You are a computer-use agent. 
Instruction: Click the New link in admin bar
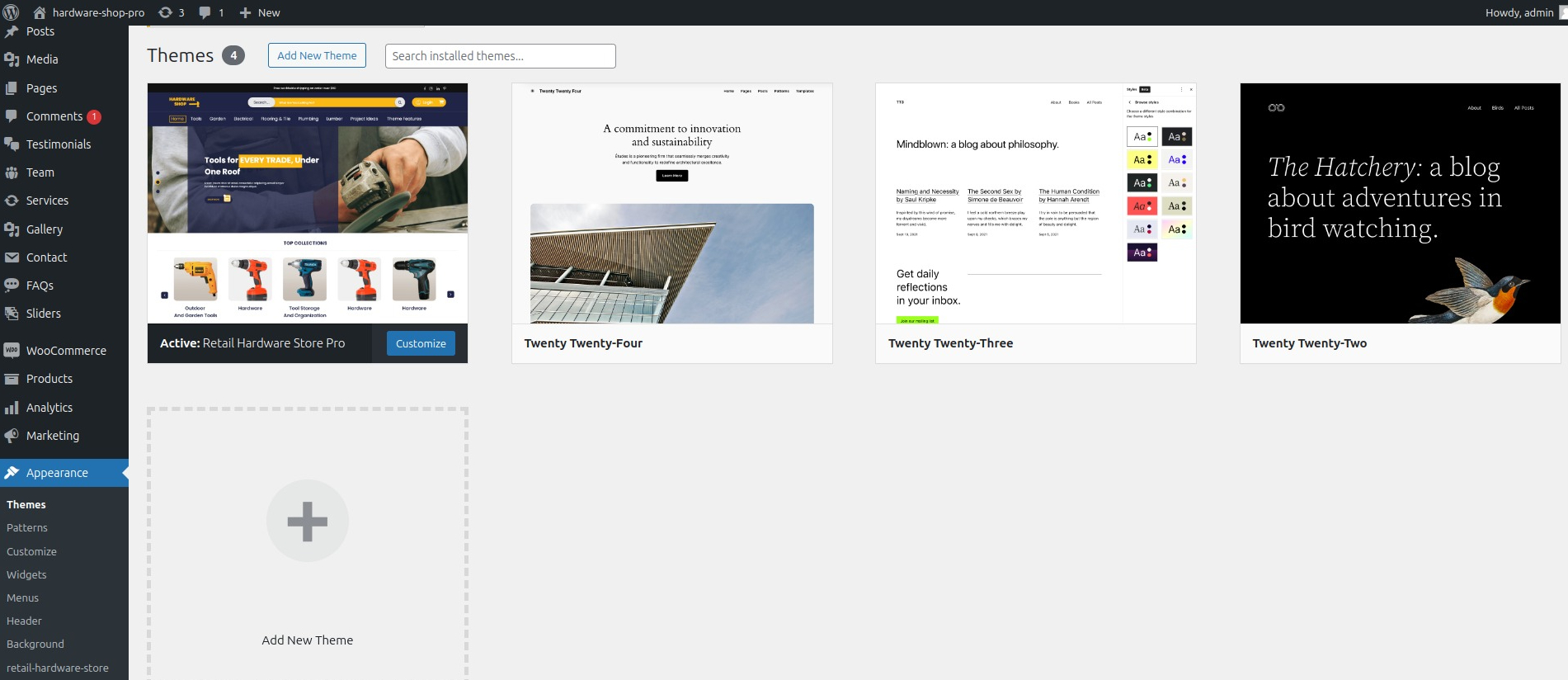coord(269,12)
